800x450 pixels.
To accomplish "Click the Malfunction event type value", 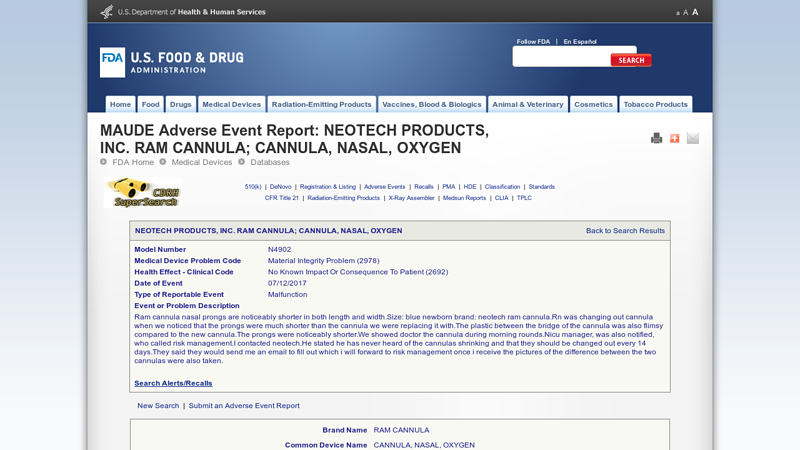I will click(288, 294).
